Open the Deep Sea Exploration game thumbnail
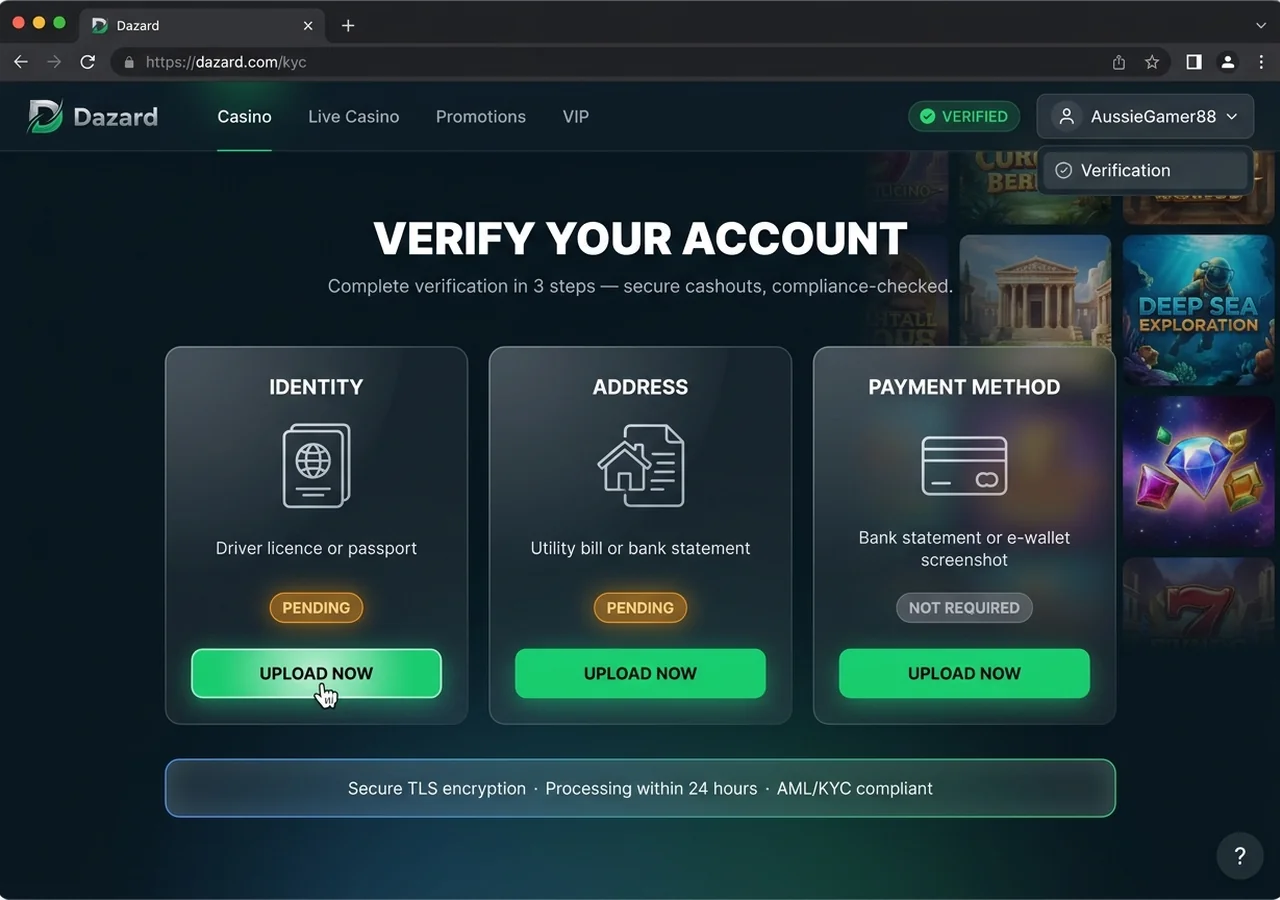The image size is (1280, 900). (x=1198, y=311)
